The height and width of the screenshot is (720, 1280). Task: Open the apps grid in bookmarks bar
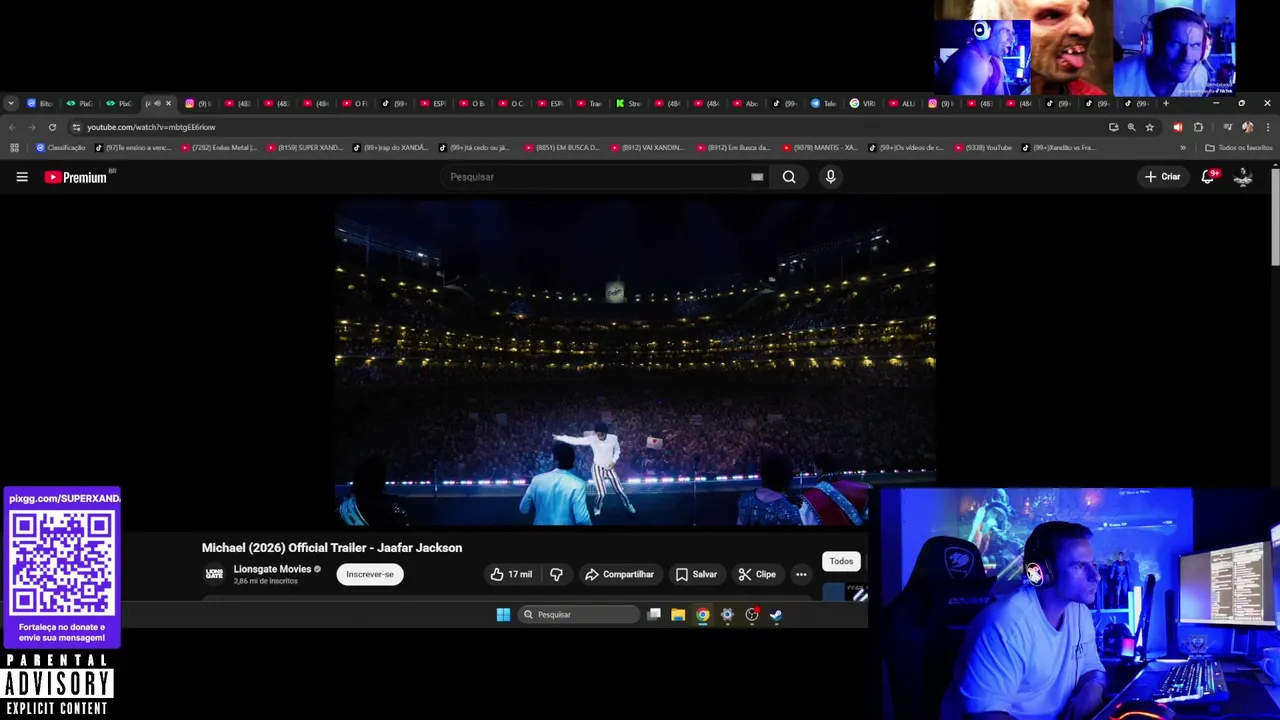click(x=14, y=148)
